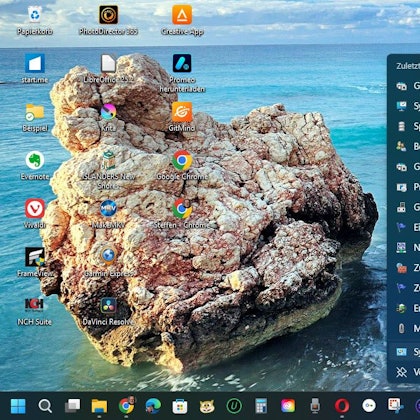Switch to Chrome in the taskbar
The height and width of the screenshot is (420, 420).
(127, 405)
